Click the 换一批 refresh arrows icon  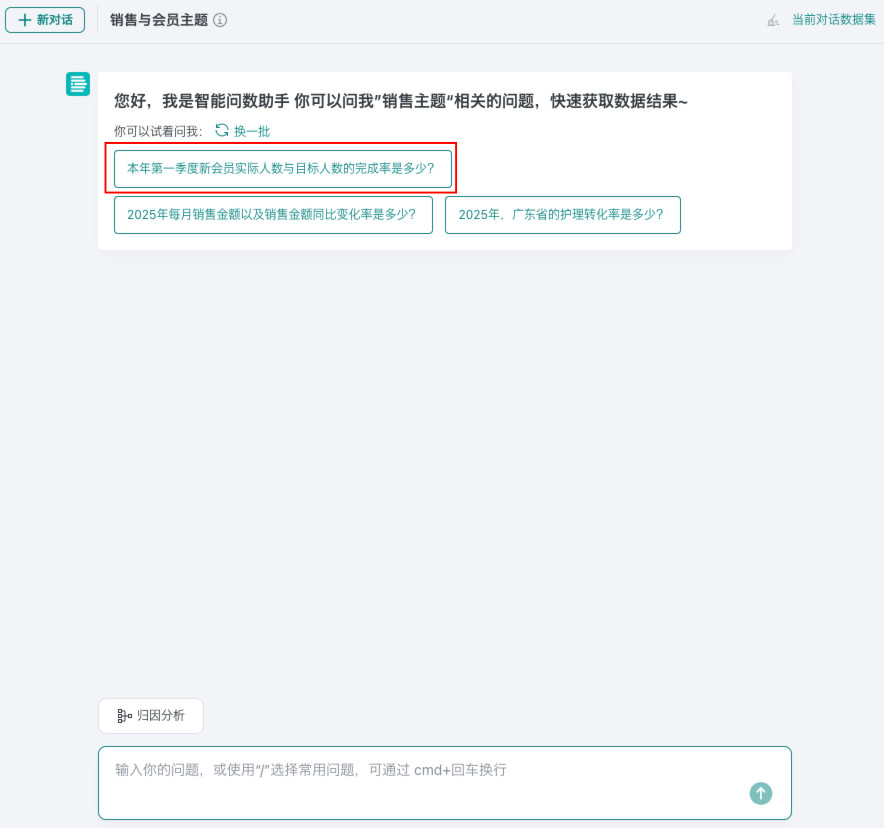coord(222,130)
